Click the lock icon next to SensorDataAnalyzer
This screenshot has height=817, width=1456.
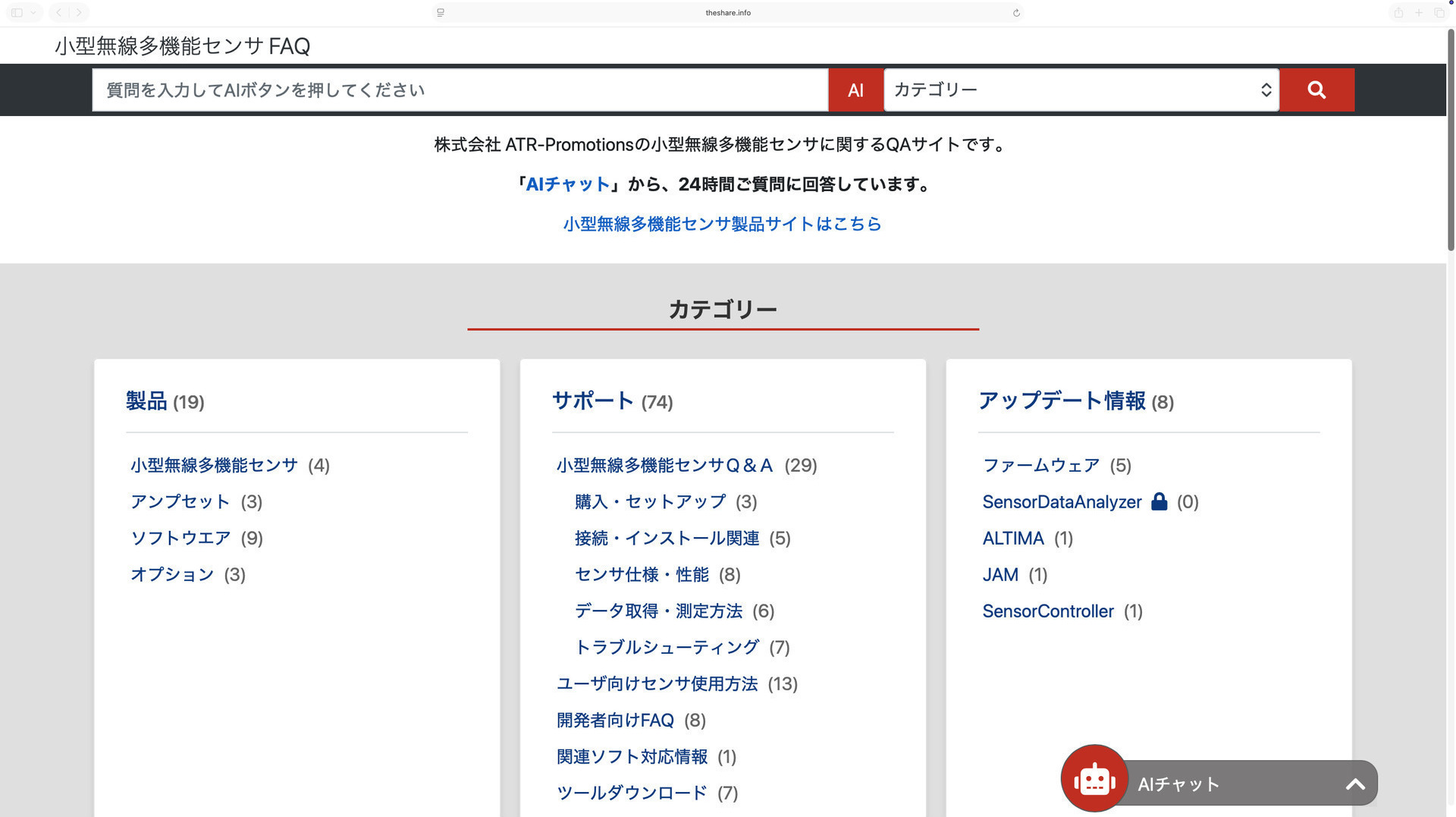[x=1159, y=501]
